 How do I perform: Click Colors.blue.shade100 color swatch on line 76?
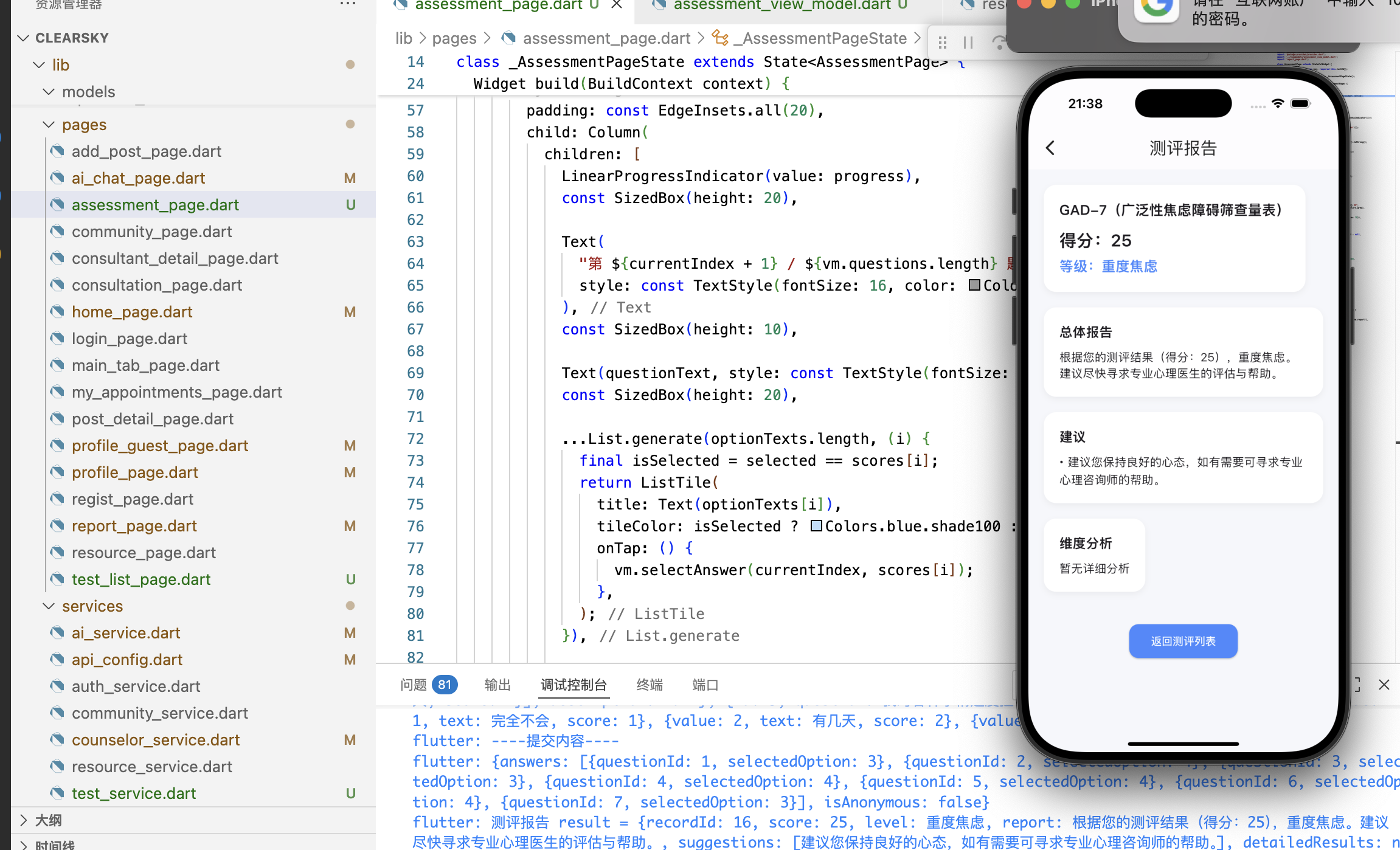[817, 526]
